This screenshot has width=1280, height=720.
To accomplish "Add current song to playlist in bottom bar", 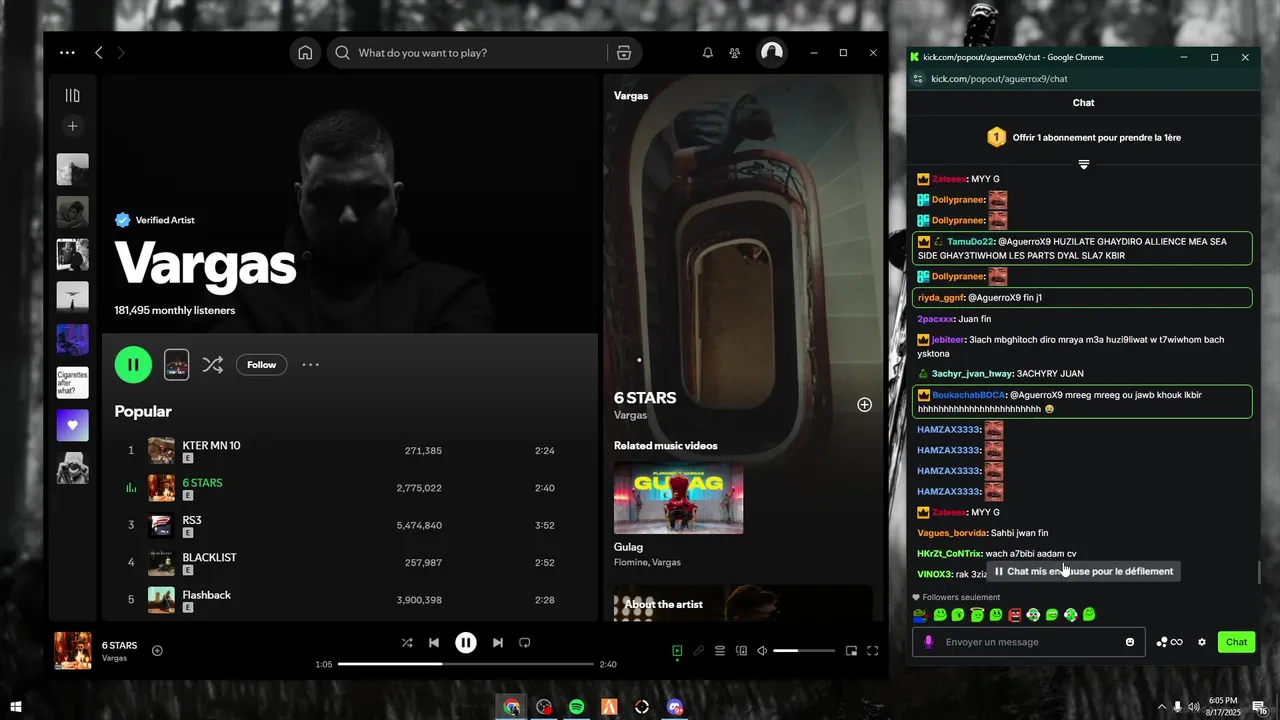I will click(x=157, y=650).
